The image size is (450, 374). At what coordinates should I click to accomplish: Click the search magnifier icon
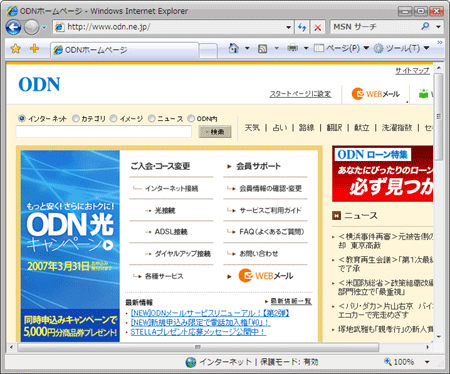click(x=425, y=26)
